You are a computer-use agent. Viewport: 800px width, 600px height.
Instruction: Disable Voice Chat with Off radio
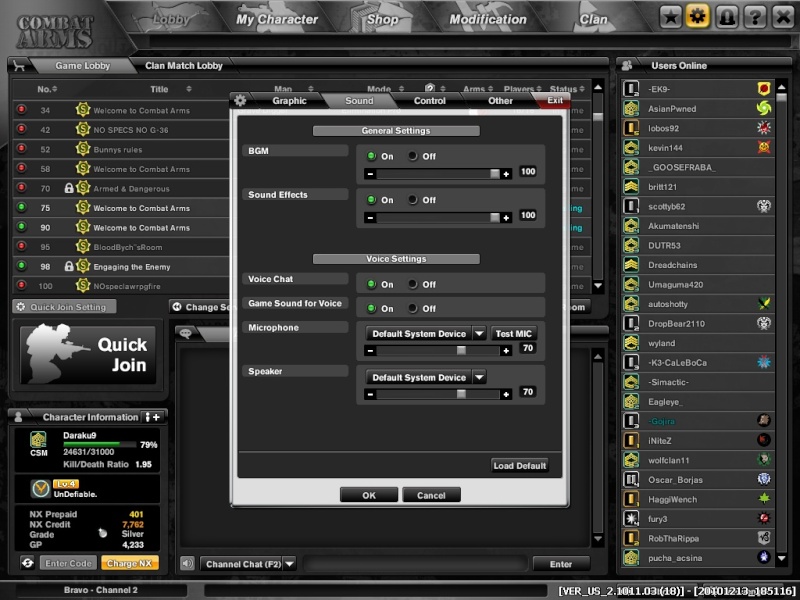coord(412,284)
